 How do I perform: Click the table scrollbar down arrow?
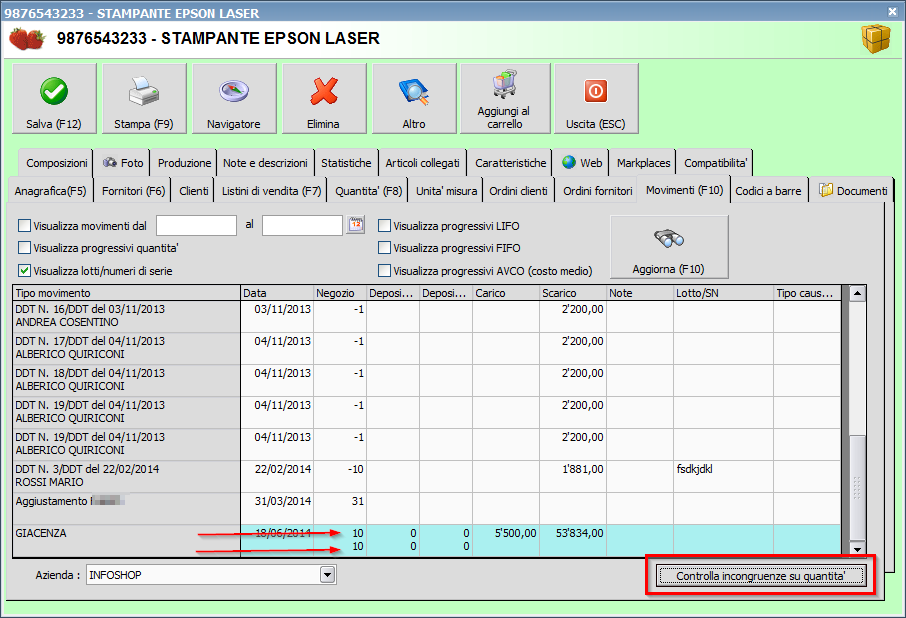coord(857,549)
